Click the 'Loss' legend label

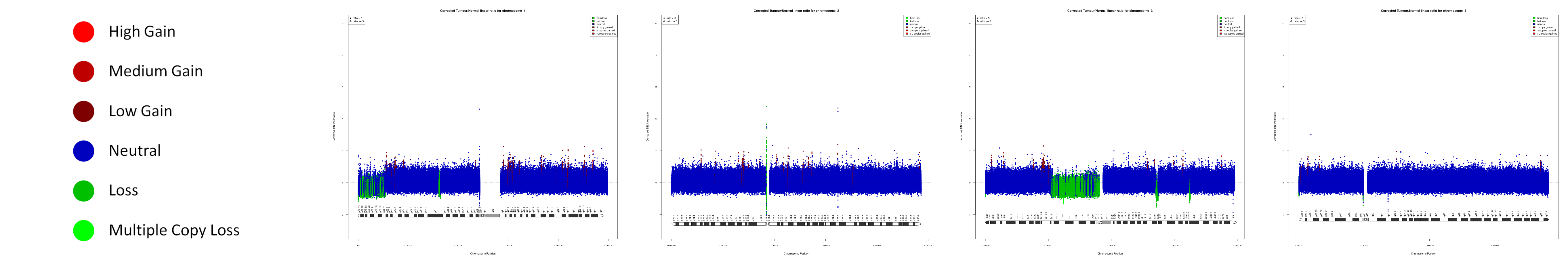click(123, 190)
